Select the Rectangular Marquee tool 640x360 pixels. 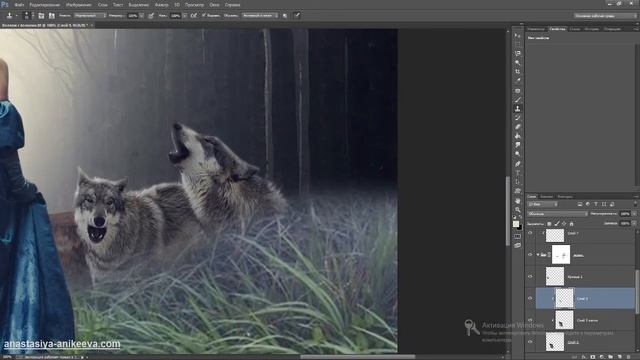518,44
